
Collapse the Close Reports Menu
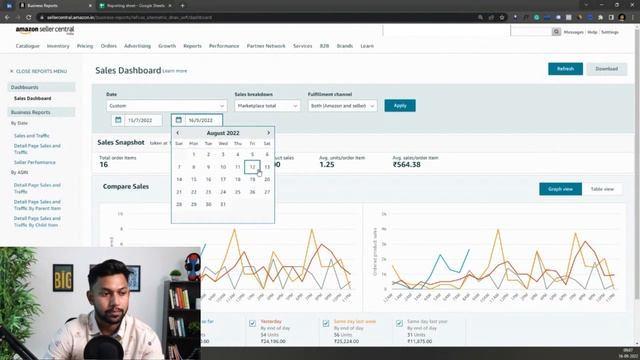coord(38,71)
